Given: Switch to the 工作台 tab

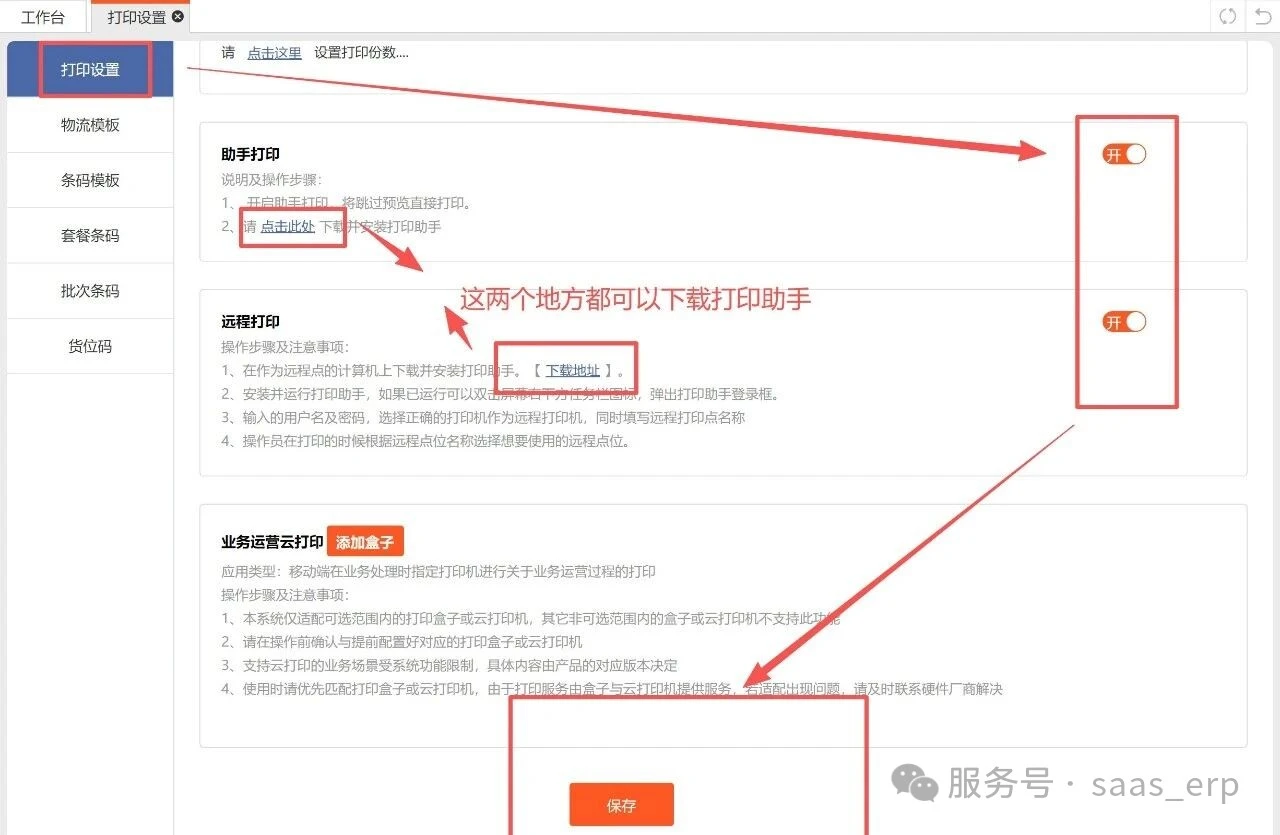Looking at the screenshot, I should 43,17.
